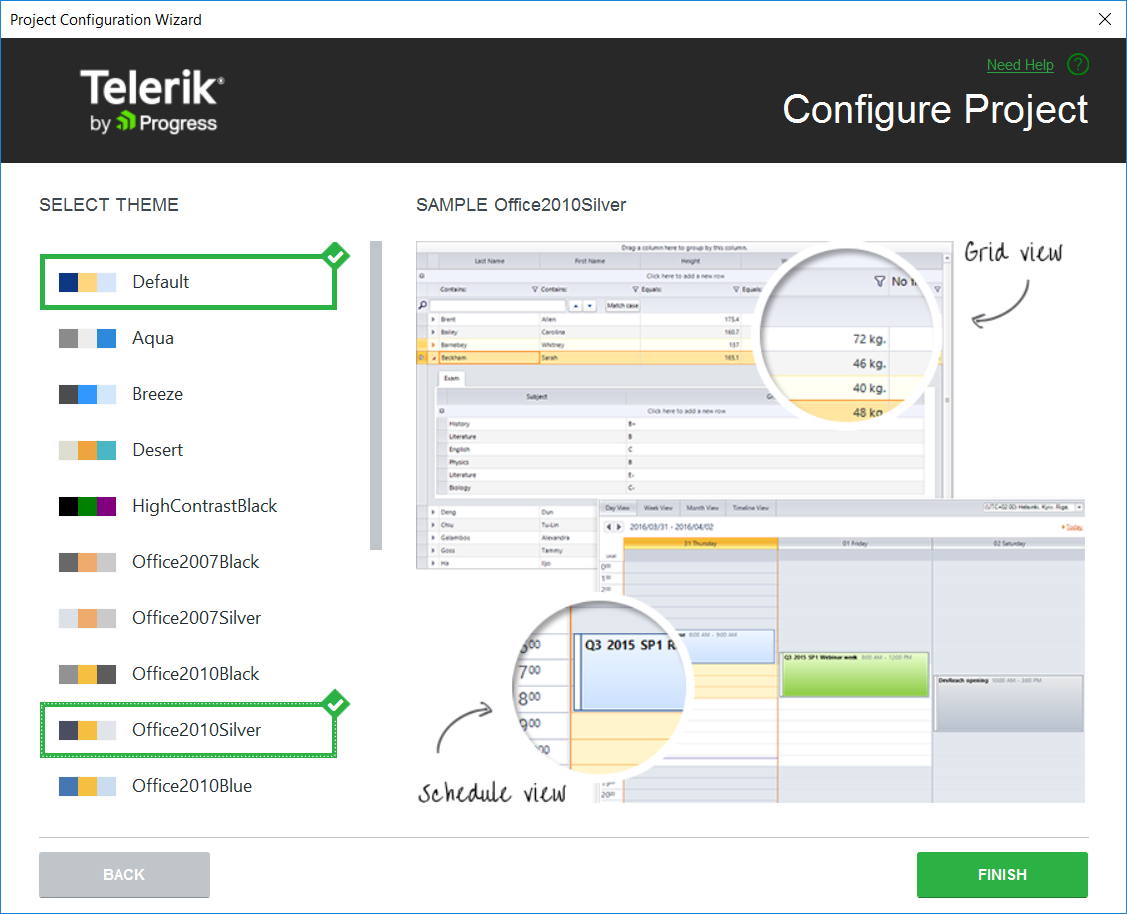Image resolution: width=1127 pixels, height=914 pixels.
Task: Click the Office2007Silver color swatch
Action: (x=87, y=618)
